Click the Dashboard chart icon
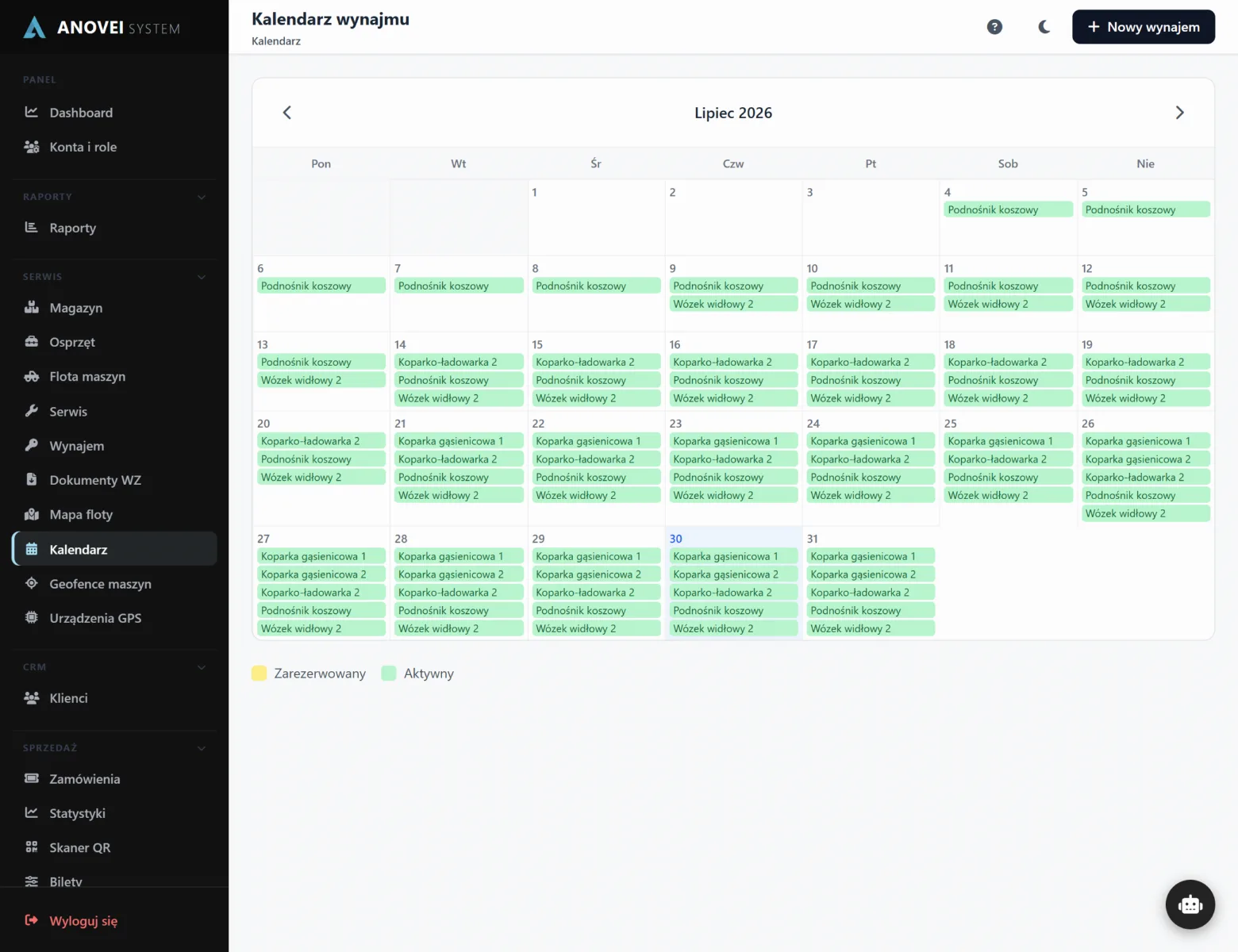The image size is (1238, 952). [32, 112]
